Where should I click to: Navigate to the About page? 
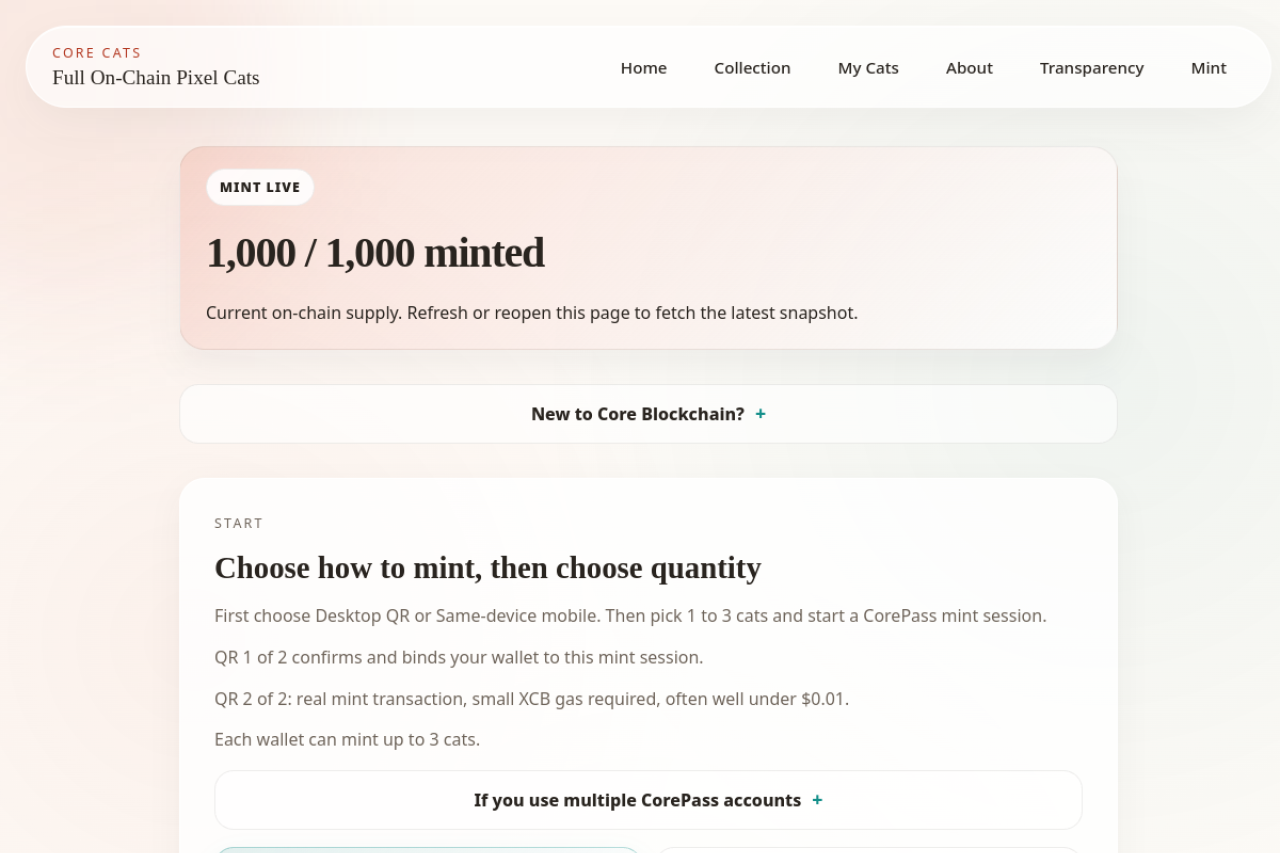969,68
